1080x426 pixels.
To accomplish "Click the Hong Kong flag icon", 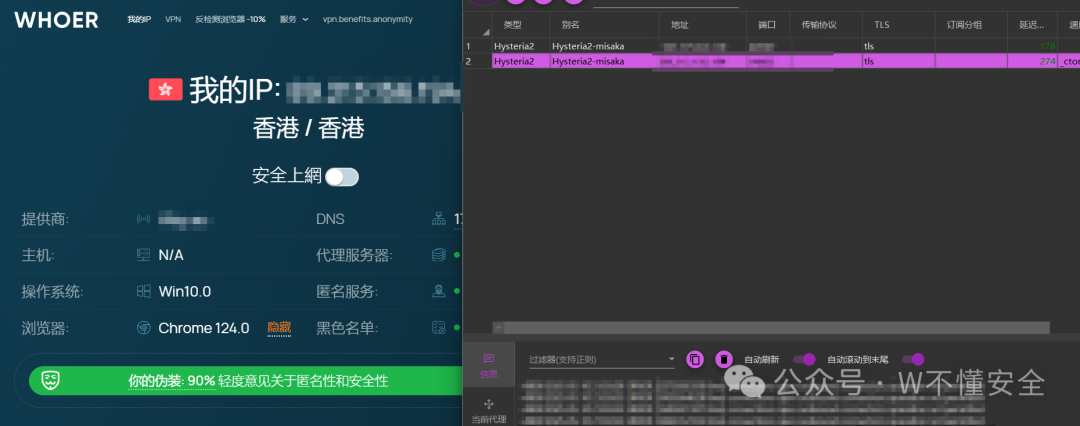I will pyautogui.click(x=165, y=90).
